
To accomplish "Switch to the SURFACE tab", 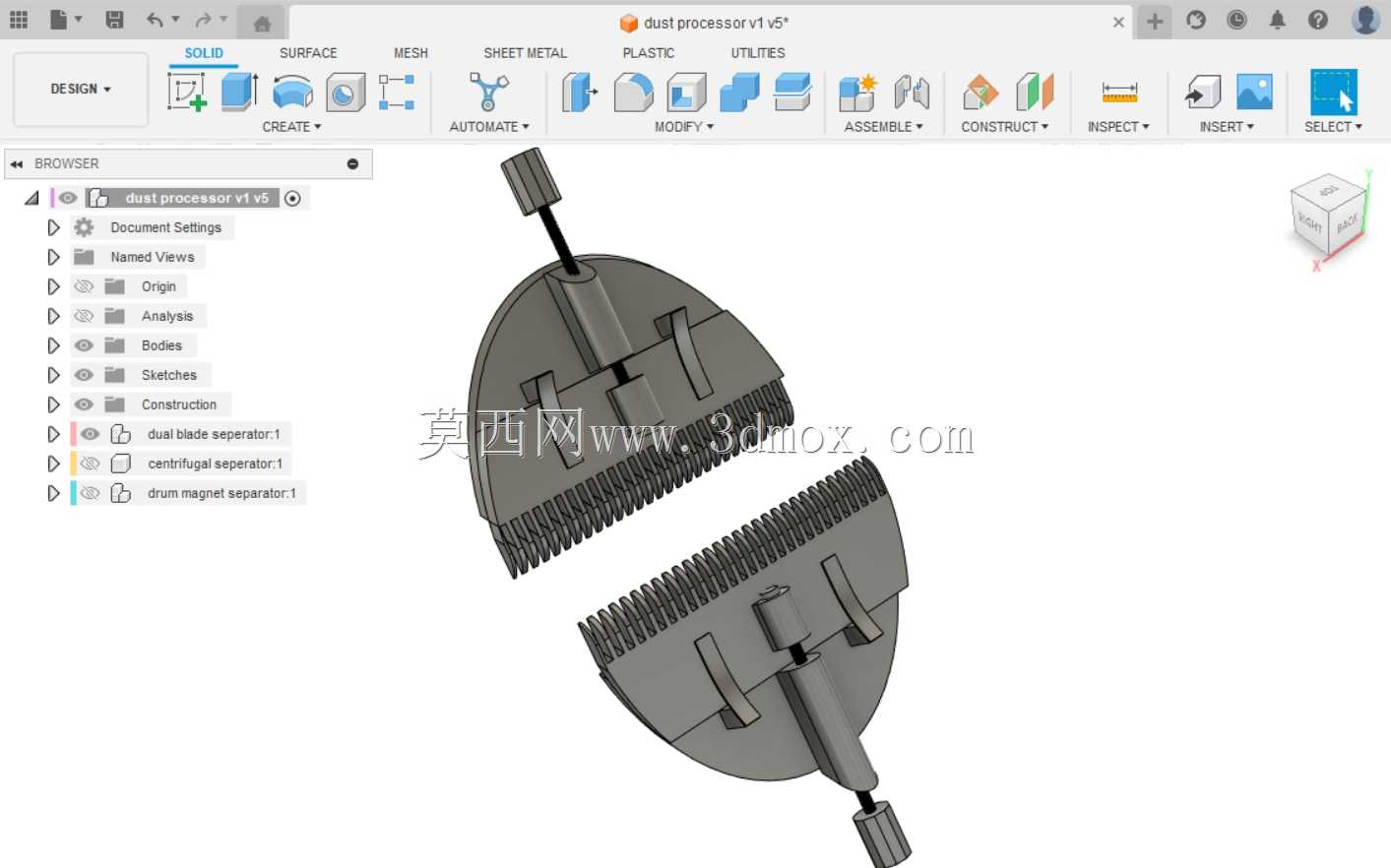I will click(308, 53).
